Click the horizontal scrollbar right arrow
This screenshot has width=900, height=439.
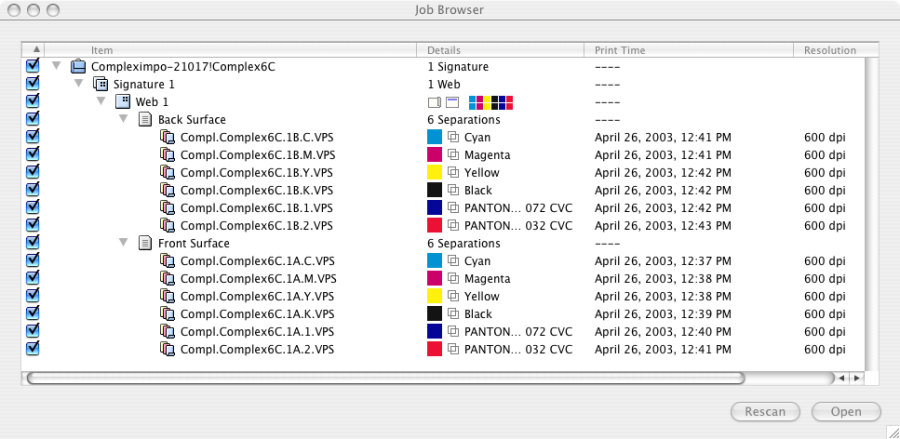855,378
